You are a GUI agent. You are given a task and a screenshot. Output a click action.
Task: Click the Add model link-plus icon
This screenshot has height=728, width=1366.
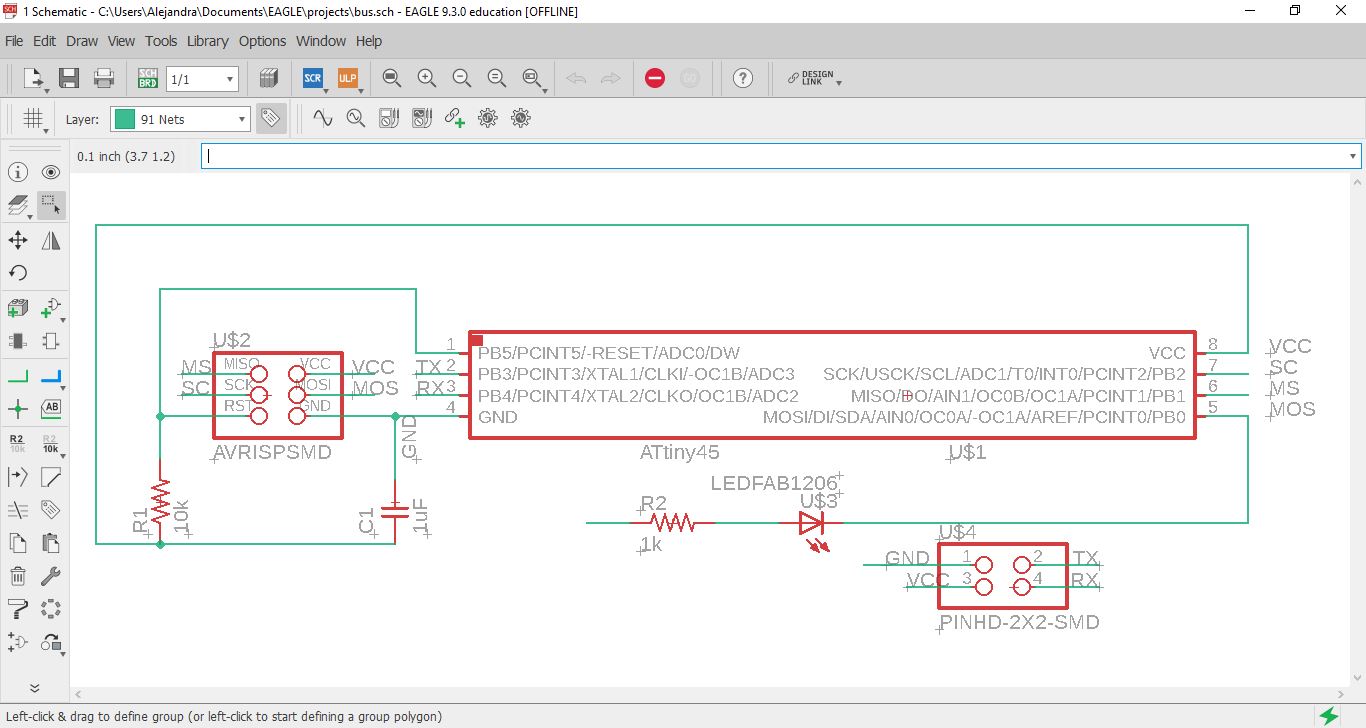point(455,118)
